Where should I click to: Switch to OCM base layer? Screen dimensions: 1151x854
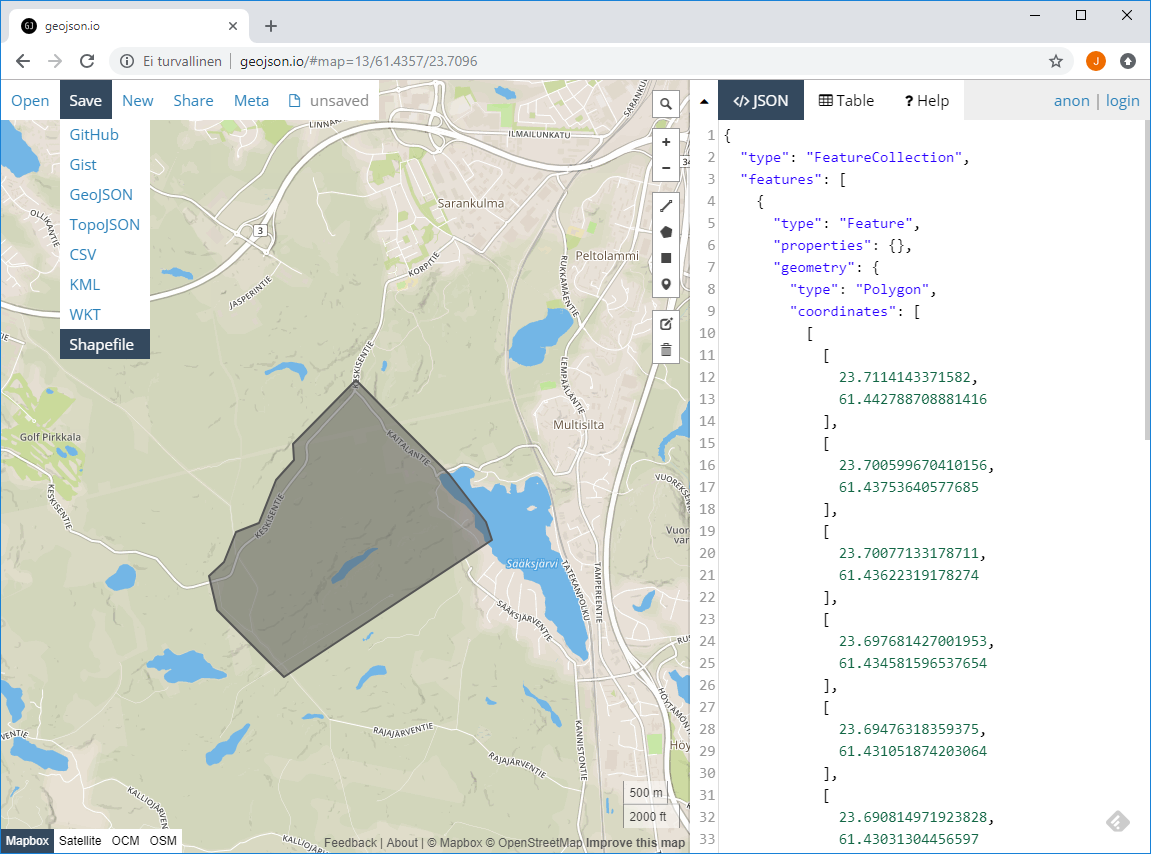(126, 841)
